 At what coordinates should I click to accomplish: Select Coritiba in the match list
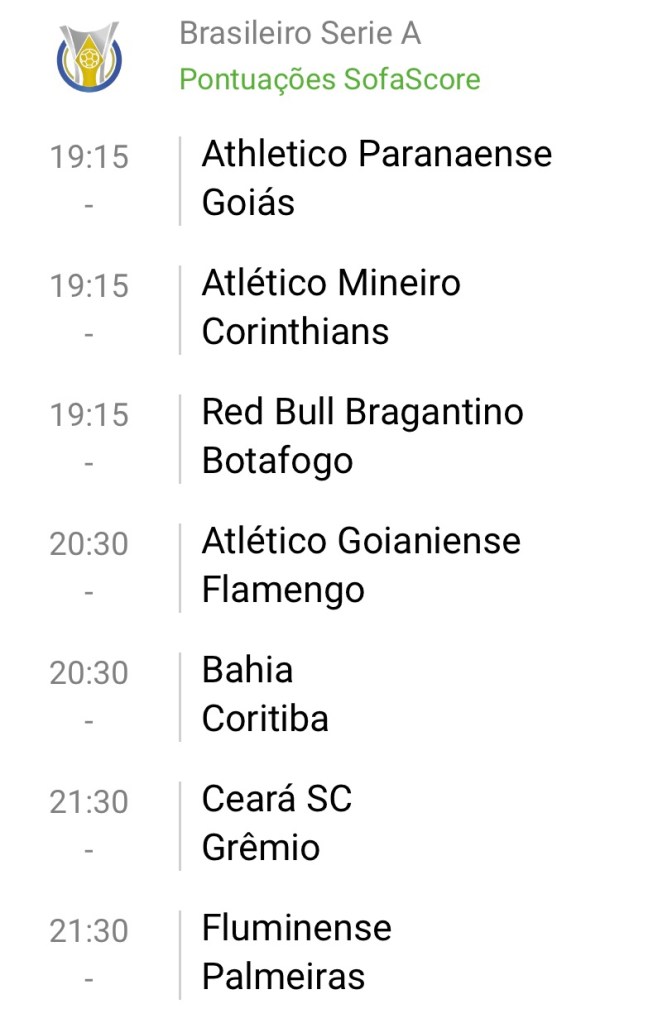[265, 719]
